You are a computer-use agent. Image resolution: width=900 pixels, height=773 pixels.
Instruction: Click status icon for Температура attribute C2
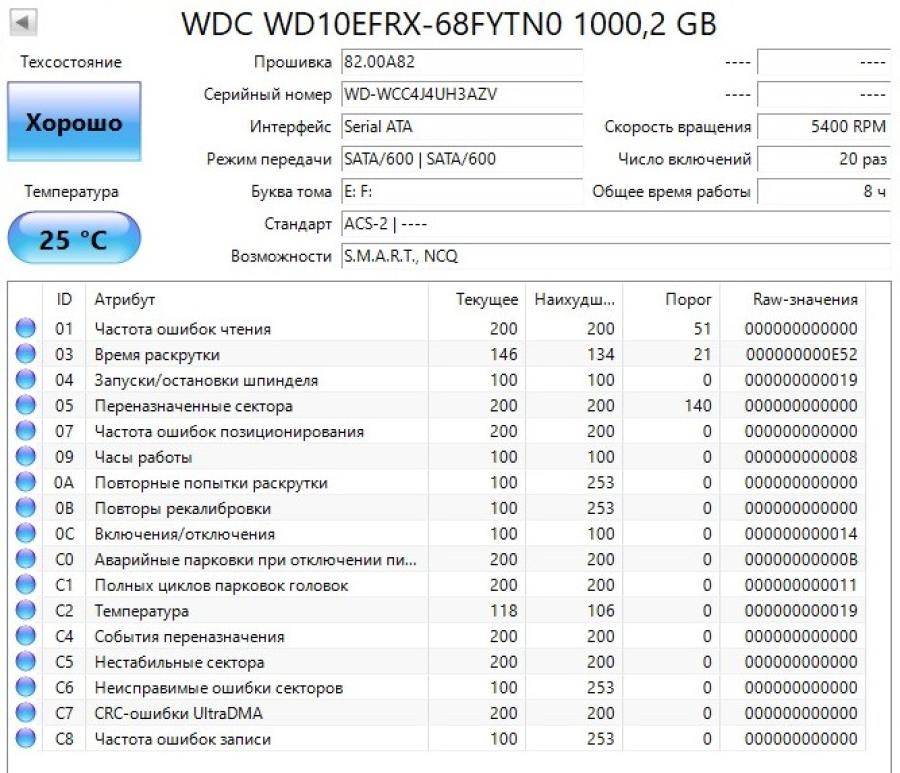pos(25,610)
